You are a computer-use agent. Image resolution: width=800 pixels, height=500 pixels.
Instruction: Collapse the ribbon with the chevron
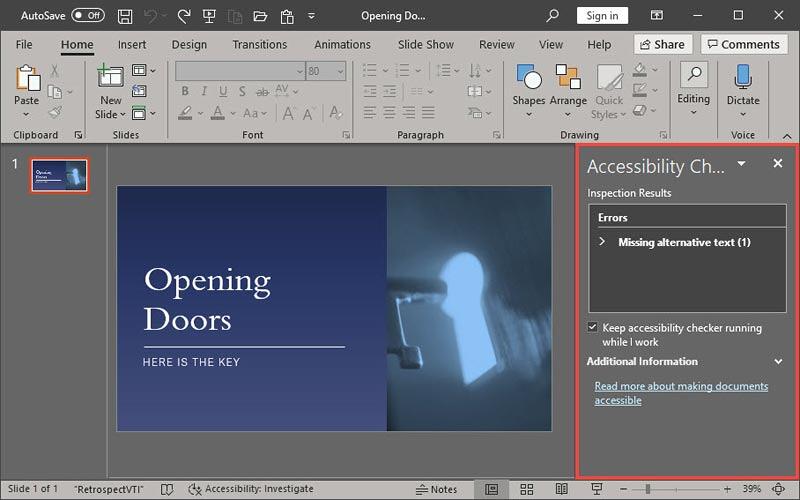[x=787, y=136]
